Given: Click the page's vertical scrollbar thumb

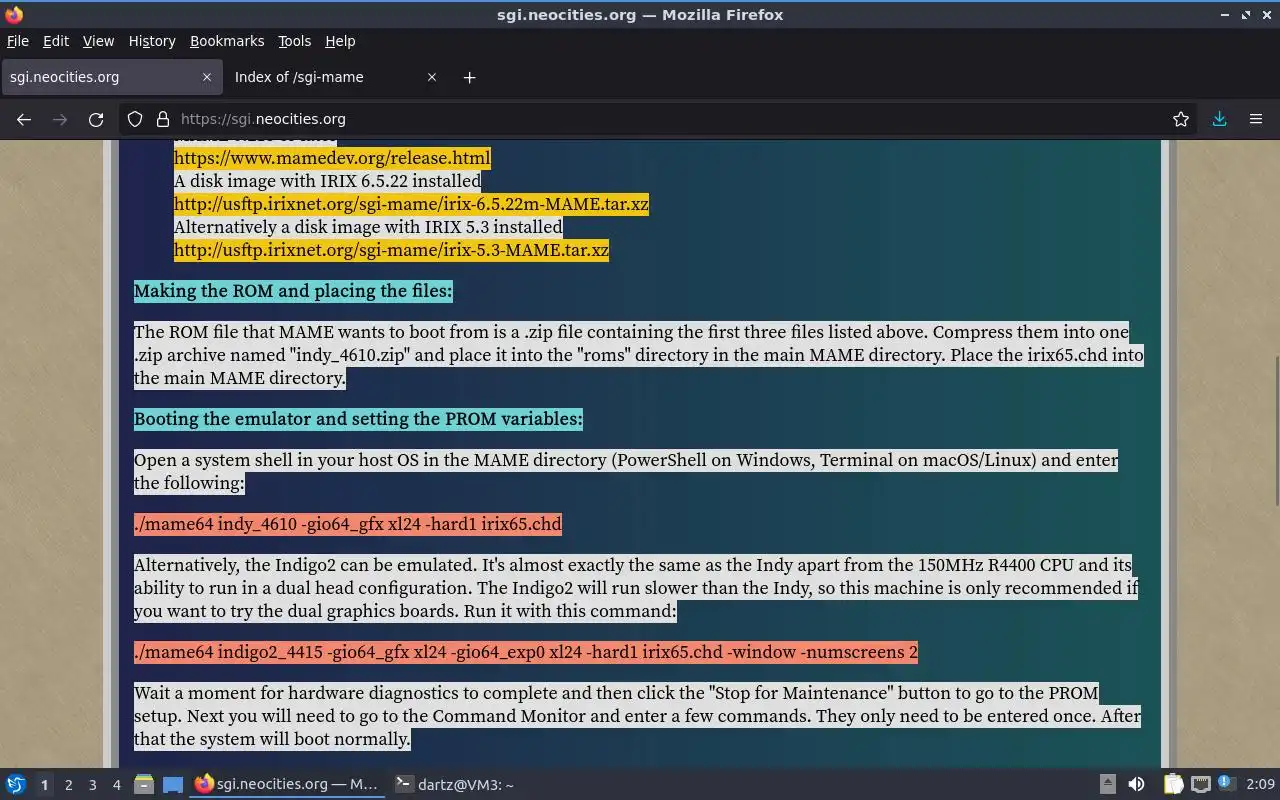Looking at the screenshot, I should pyautogui.click(x=1275, y=431).
